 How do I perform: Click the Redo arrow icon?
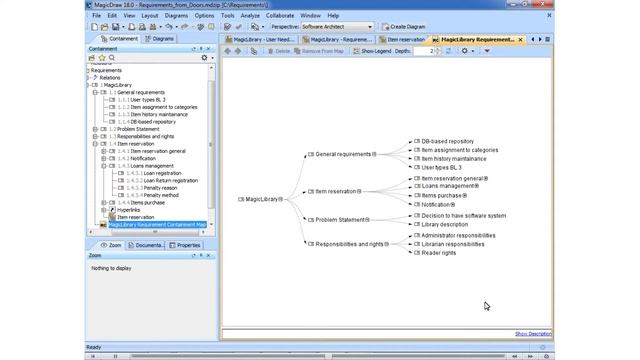tap(184, 27)
